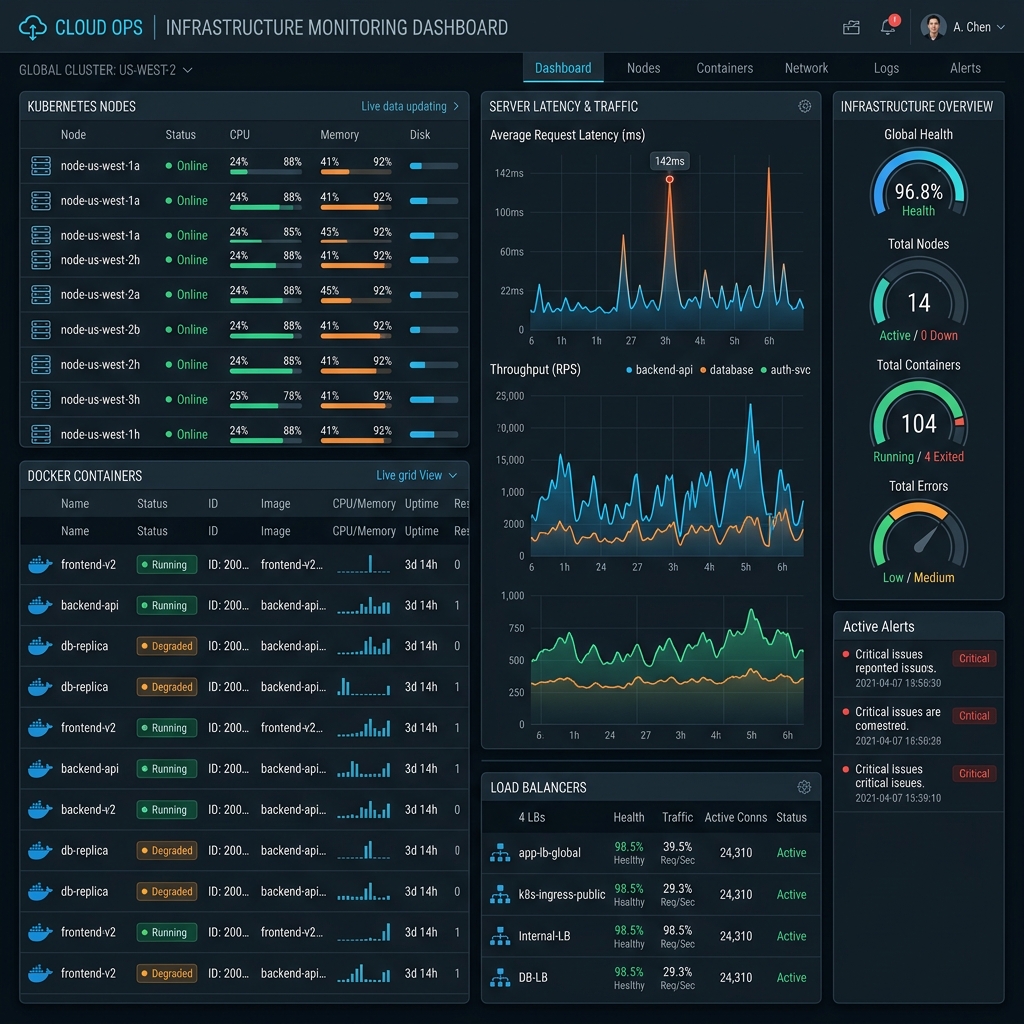Click load balancer icon for k8s-ingress-public

pos(500,894)
